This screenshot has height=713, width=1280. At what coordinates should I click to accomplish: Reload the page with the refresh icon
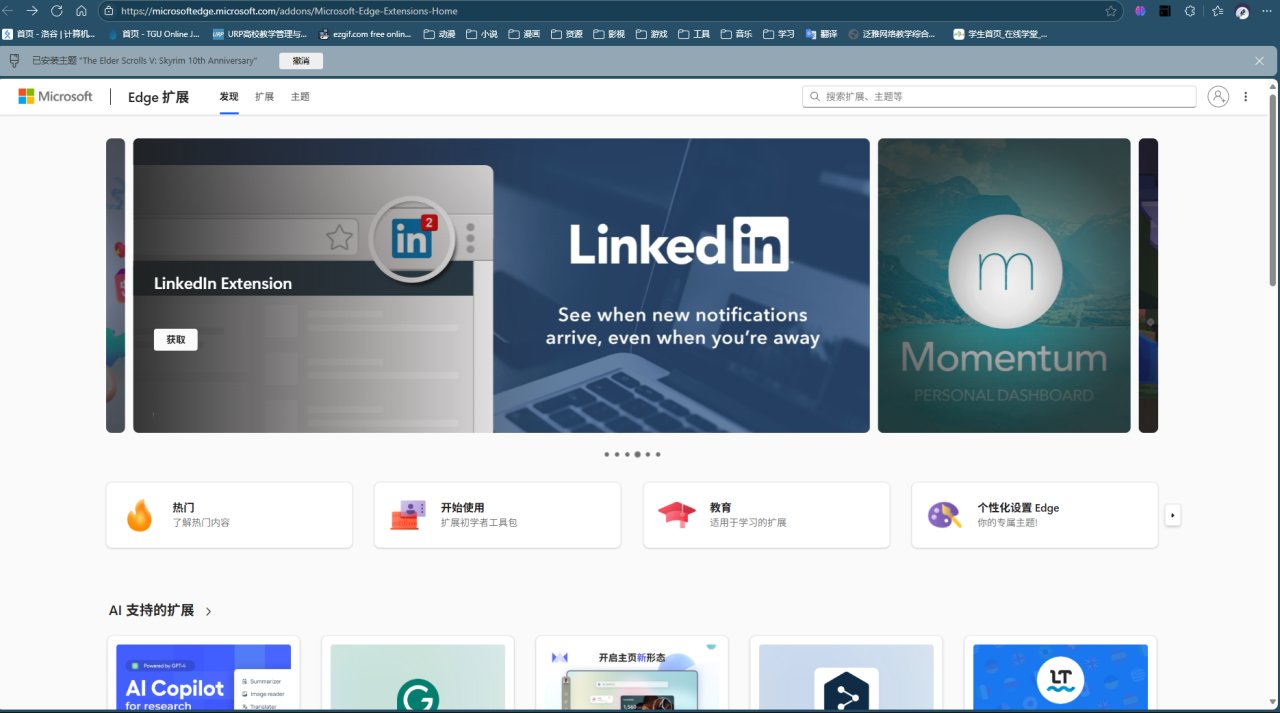coord(57,11)
